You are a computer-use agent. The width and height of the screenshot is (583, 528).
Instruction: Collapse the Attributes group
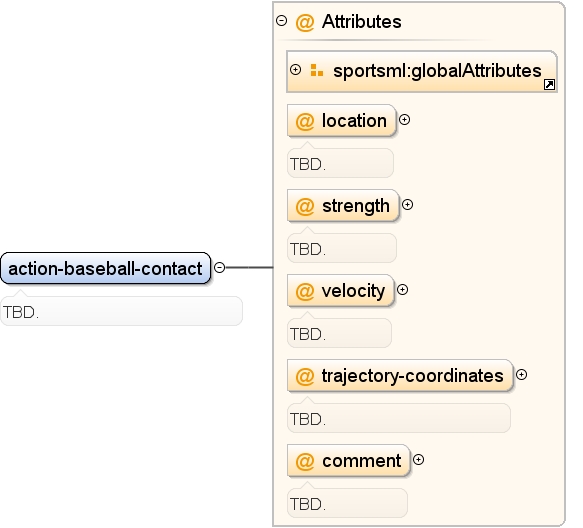pos(282,20)
